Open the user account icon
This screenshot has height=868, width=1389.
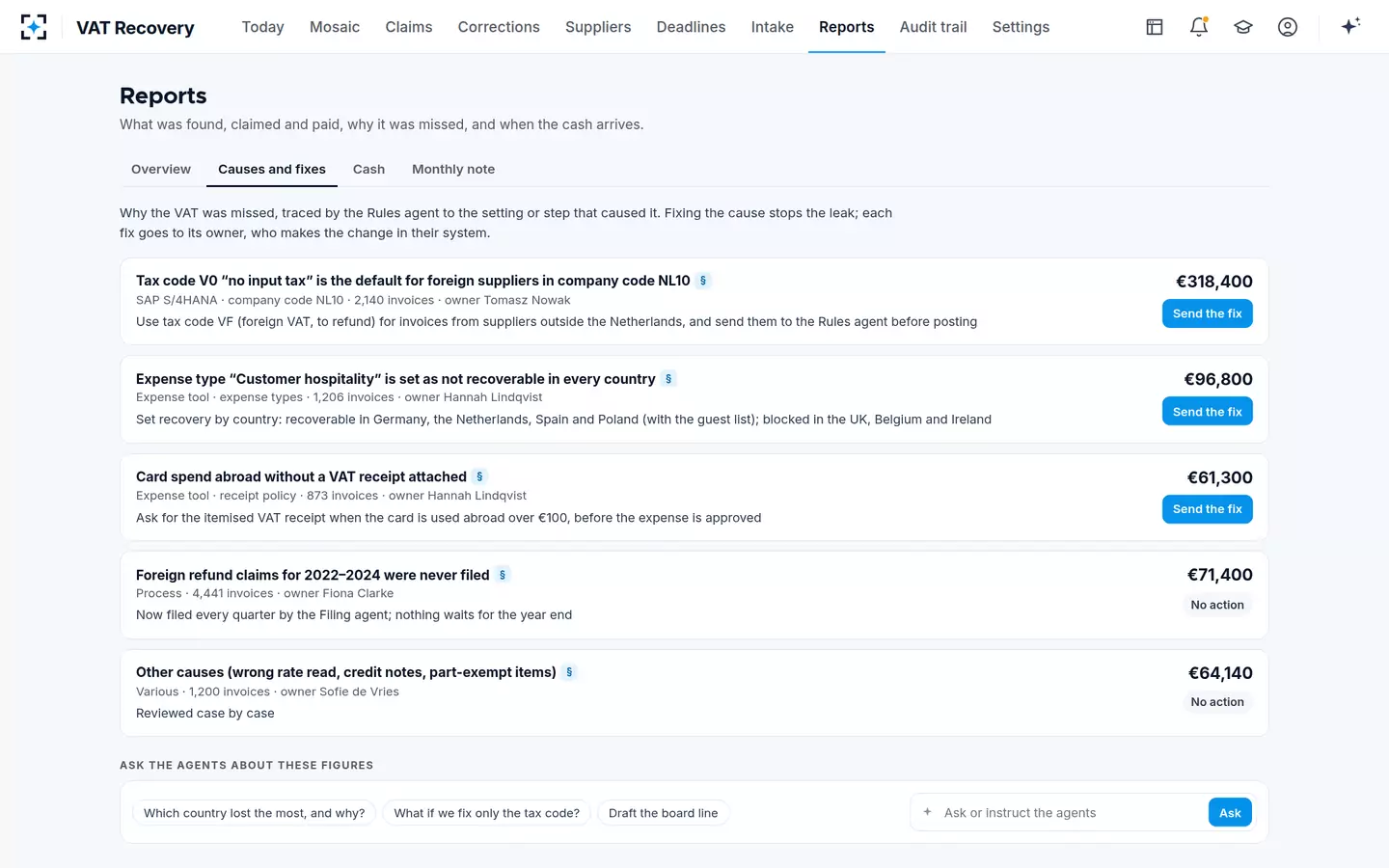click(x=1288, y=27)
